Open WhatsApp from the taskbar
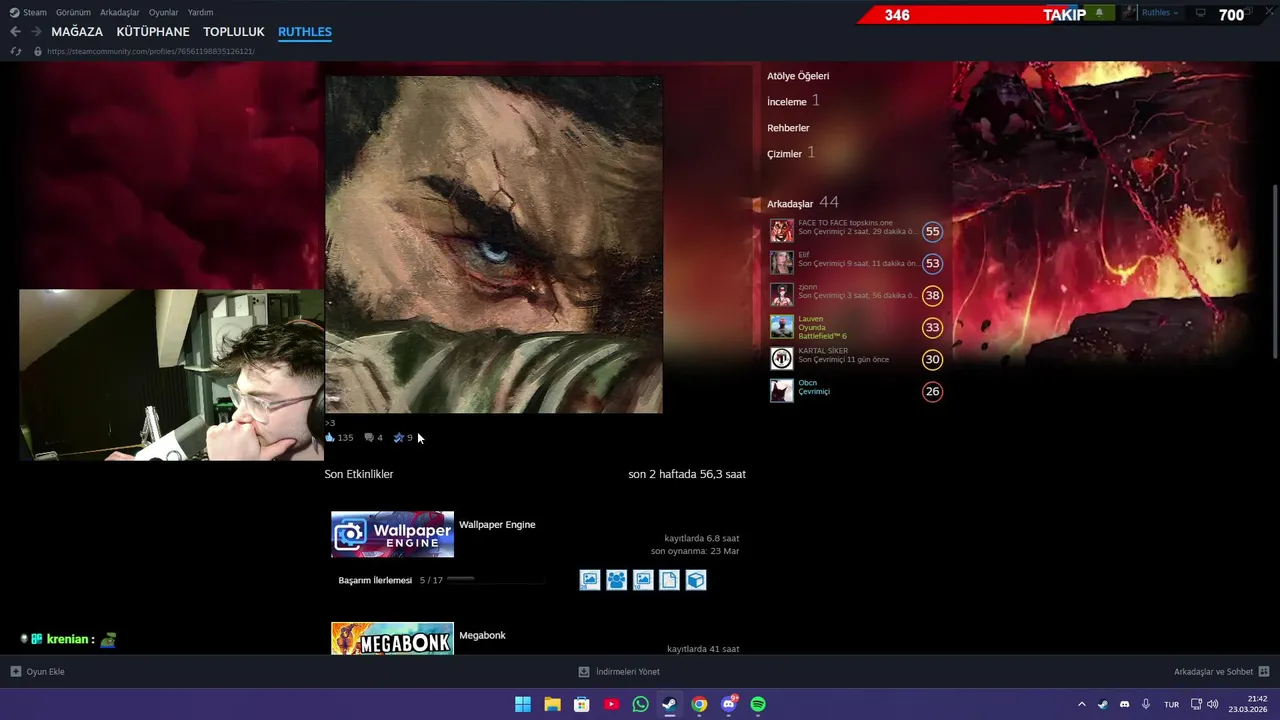The height and width of the screenshot is (720, 1280). click(x=640, y=704)
